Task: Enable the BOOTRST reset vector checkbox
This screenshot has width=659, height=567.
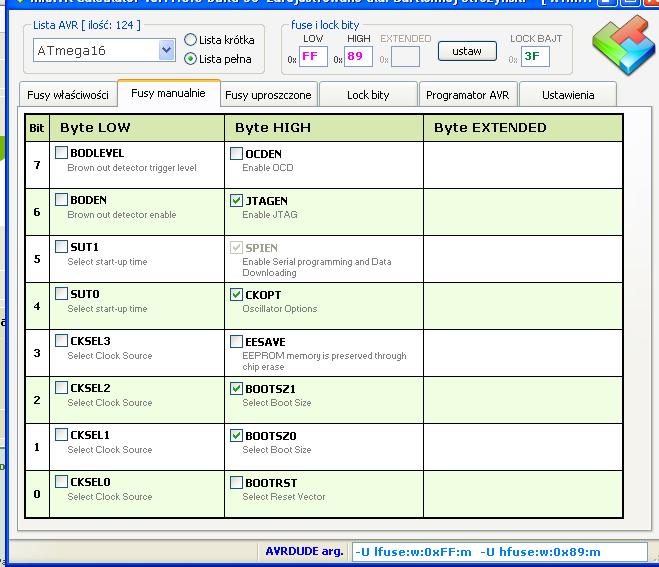Action: (x=237, y=482)
